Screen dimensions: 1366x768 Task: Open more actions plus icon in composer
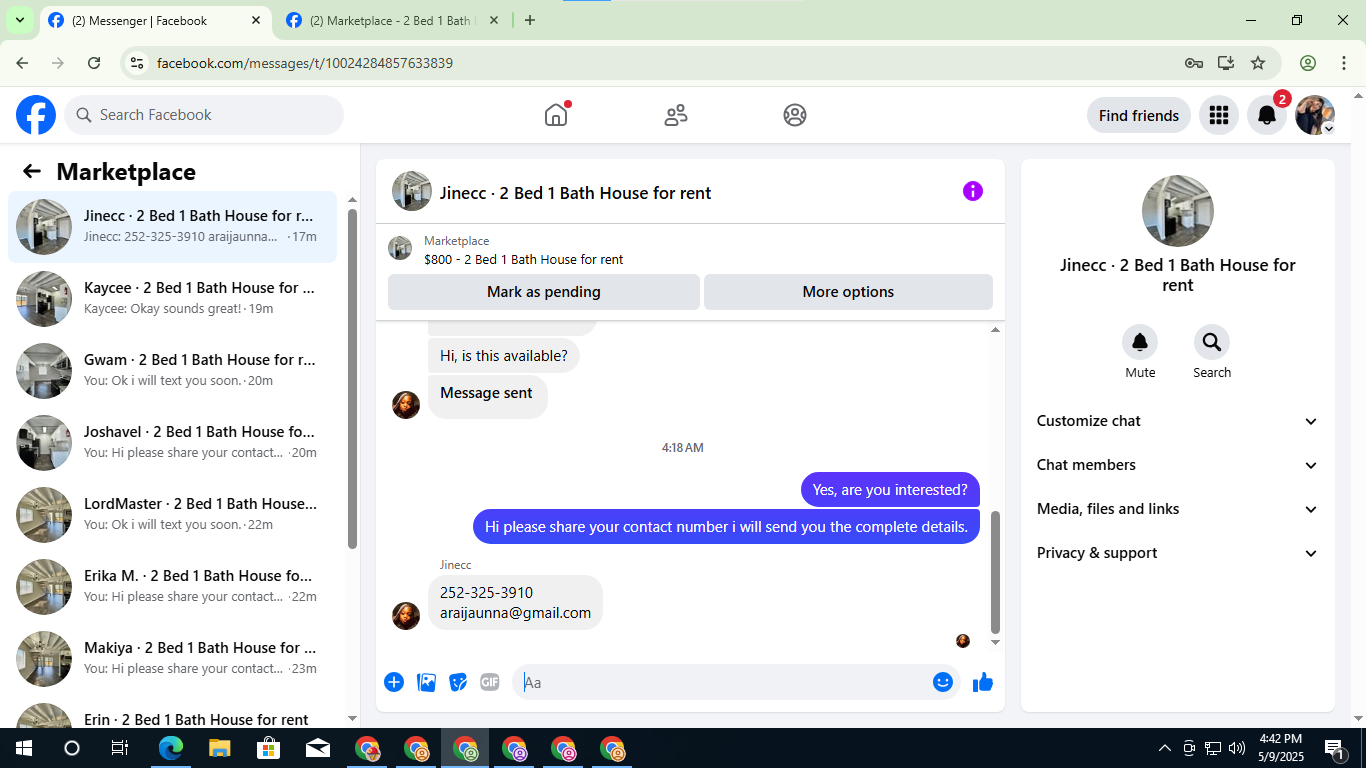[x=394, y=682]
